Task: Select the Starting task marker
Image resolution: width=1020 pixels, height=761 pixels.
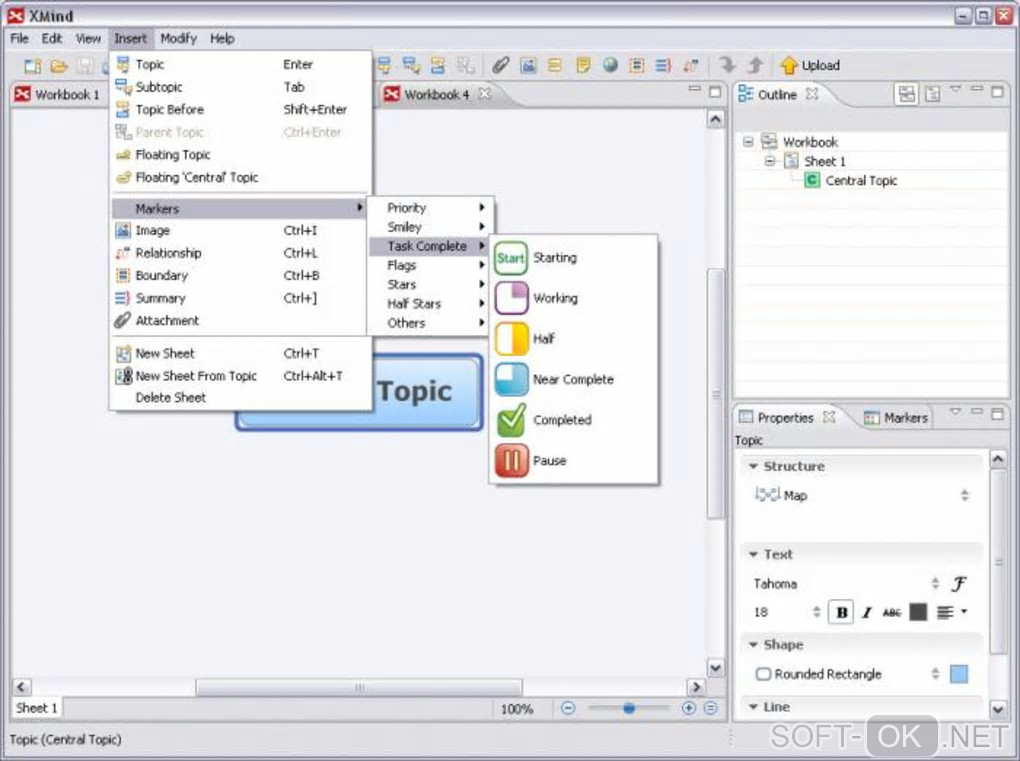Action: click(x=572, y=258)
